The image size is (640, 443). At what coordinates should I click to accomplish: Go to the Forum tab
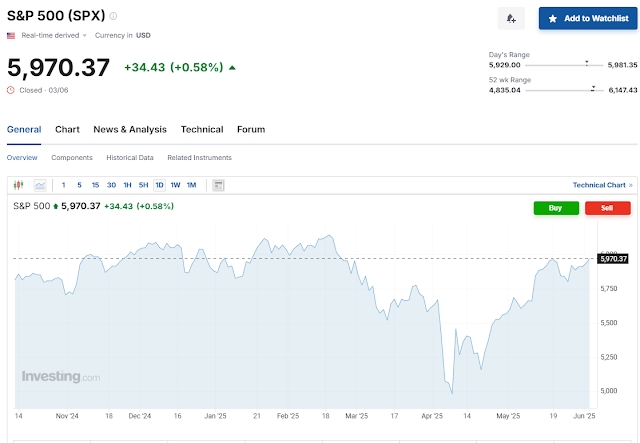point(251,129)
